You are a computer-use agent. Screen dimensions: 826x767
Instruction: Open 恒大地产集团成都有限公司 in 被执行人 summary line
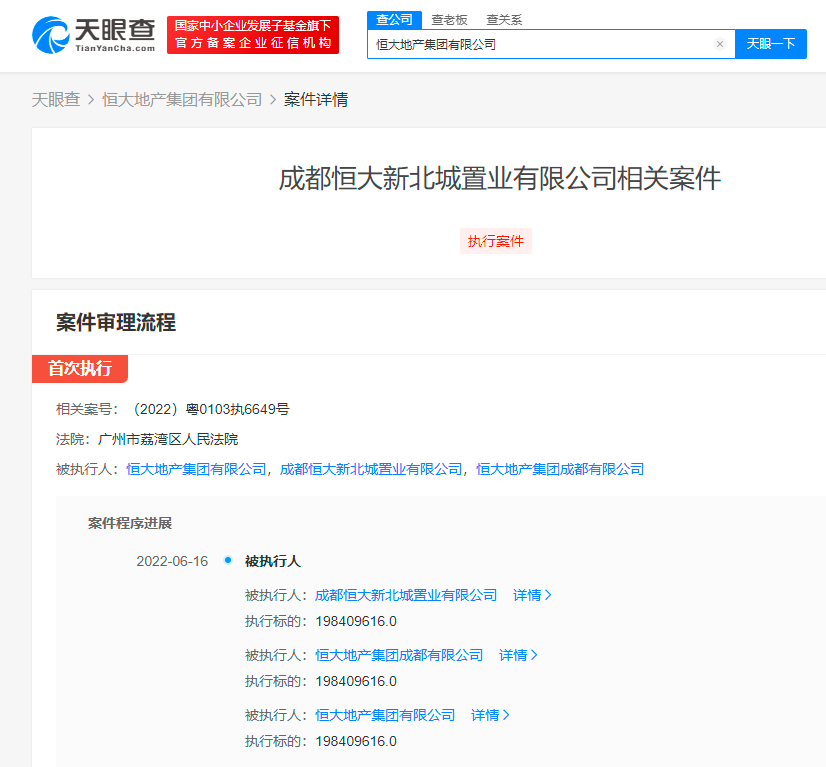(x=560, y=469)
